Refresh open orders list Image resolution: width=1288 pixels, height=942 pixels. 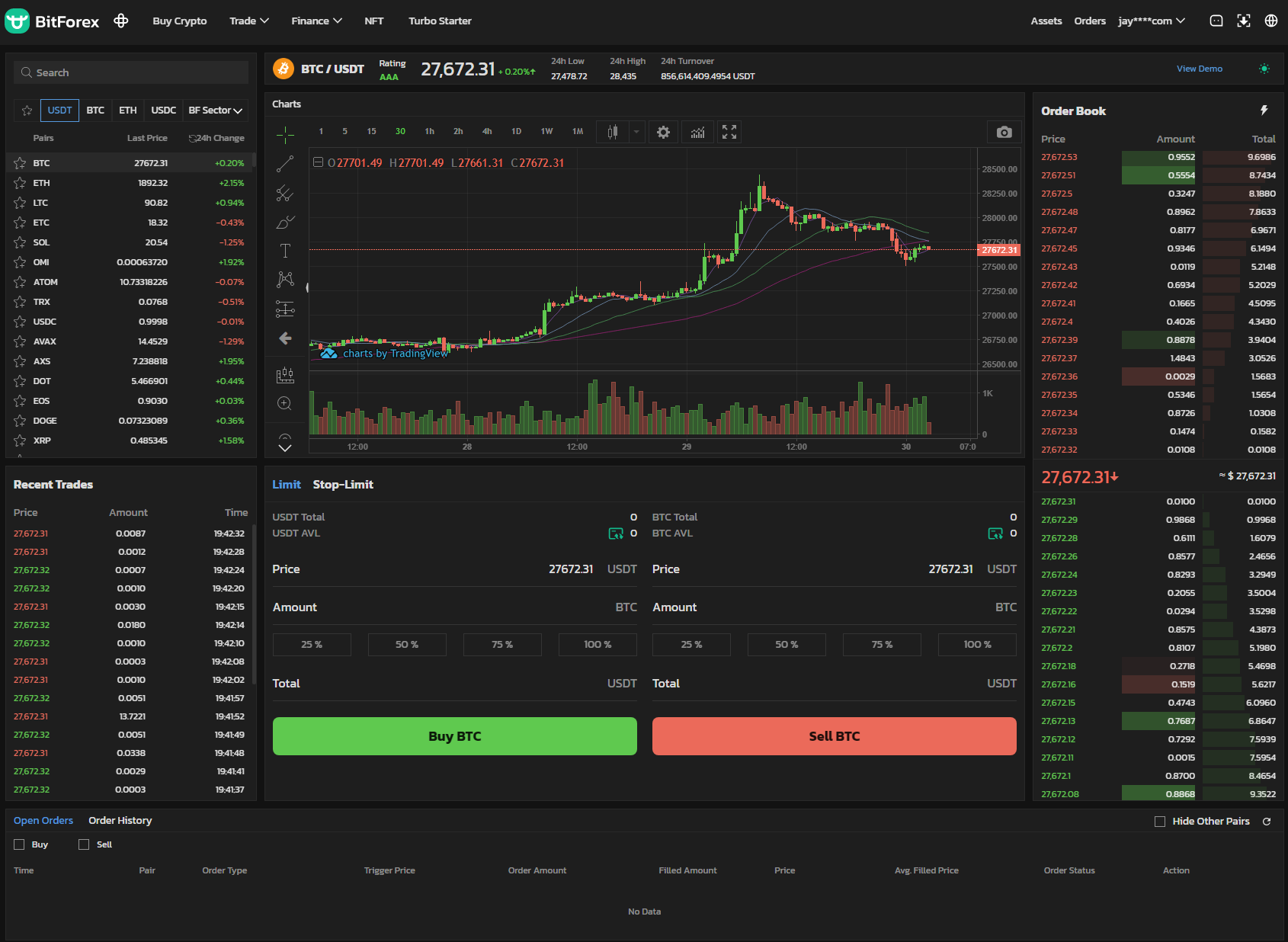point(1267,822)
